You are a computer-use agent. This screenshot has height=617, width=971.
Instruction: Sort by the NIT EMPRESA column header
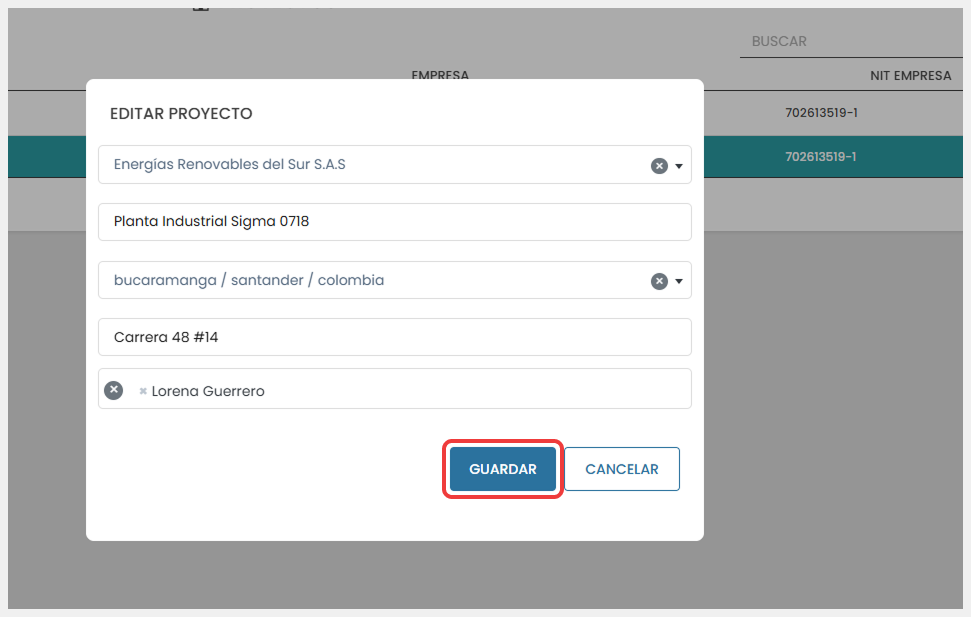910,76
